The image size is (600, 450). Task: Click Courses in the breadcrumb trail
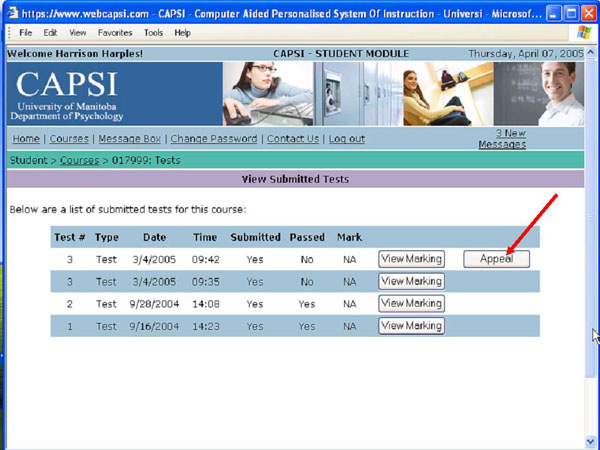point(80,160)
